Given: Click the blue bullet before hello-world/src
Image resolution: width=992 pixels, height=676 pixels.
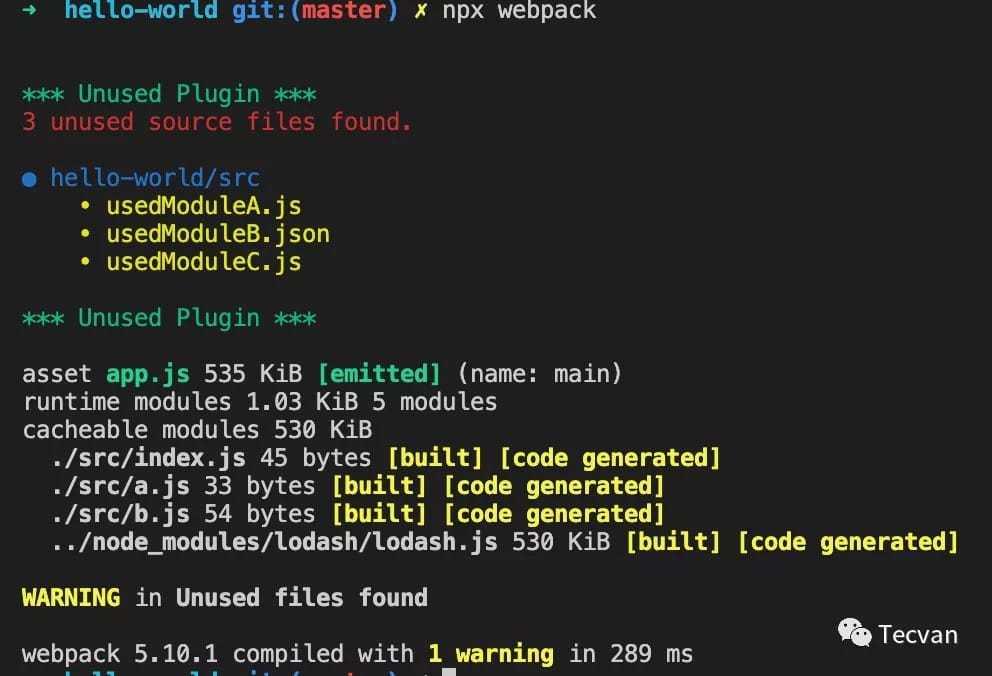Looking at the screenshot, I should [29, 180].
